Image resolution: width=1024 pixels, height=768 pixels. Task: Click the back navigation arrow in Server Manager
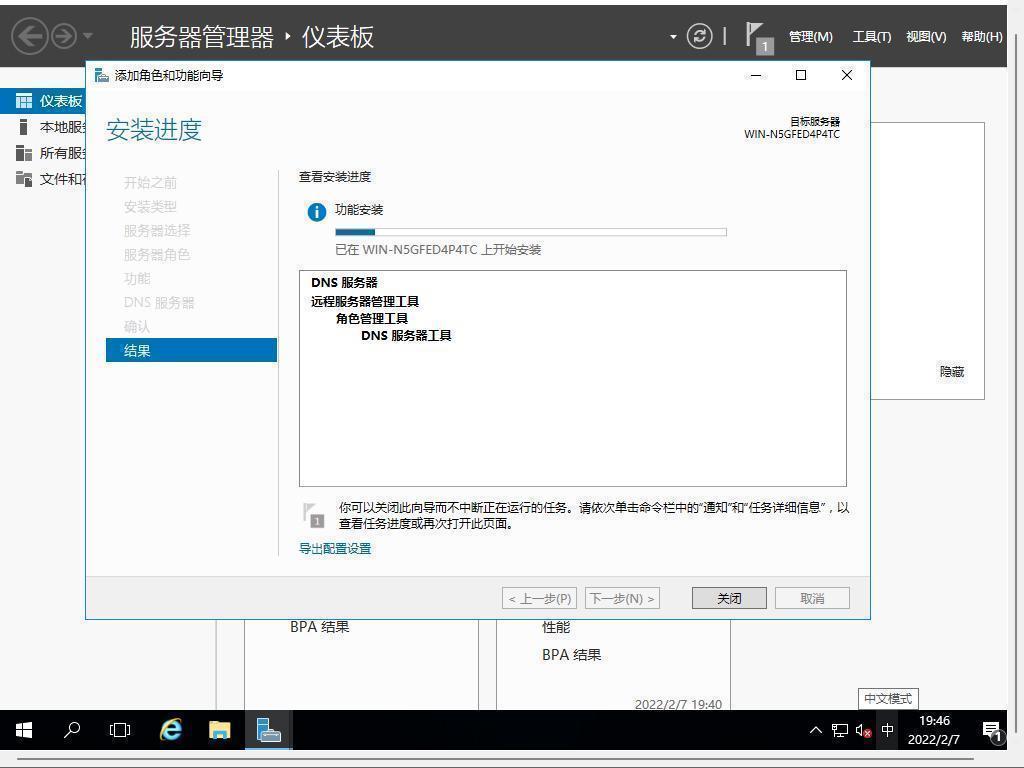(29, 36)
